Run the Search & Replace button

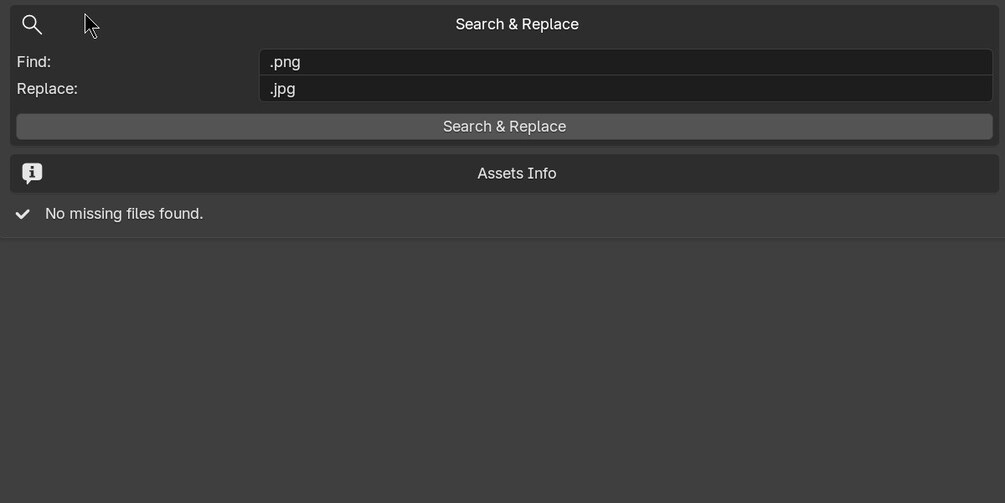(x=504, y=126)
